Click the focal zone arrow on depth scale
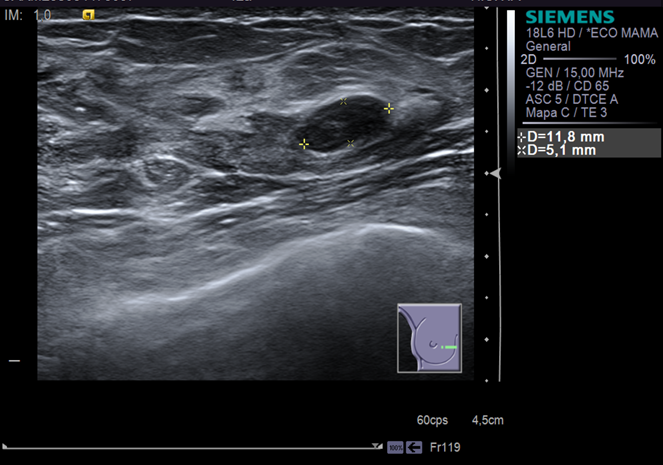663x465 pixels. click(496, 173)
